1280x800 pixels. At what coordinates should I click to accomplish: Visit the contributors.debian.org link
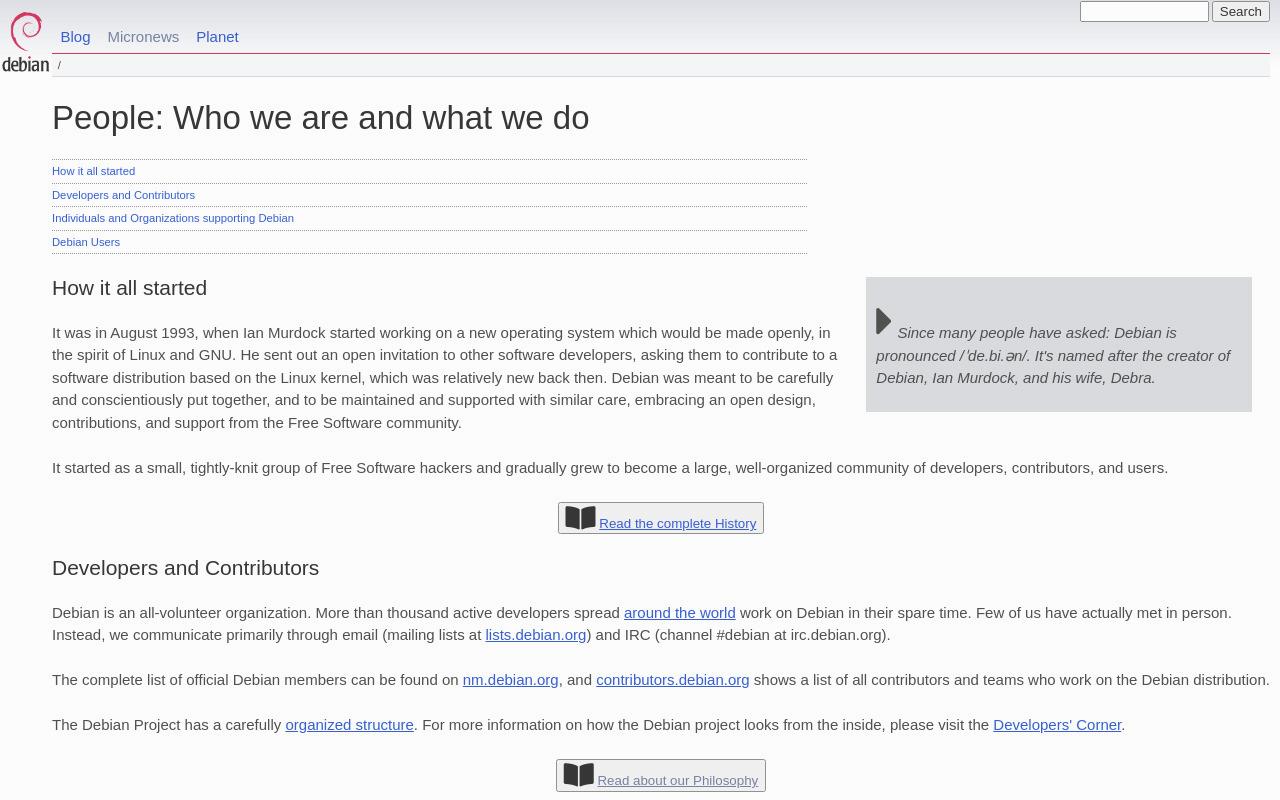point(672,680)
